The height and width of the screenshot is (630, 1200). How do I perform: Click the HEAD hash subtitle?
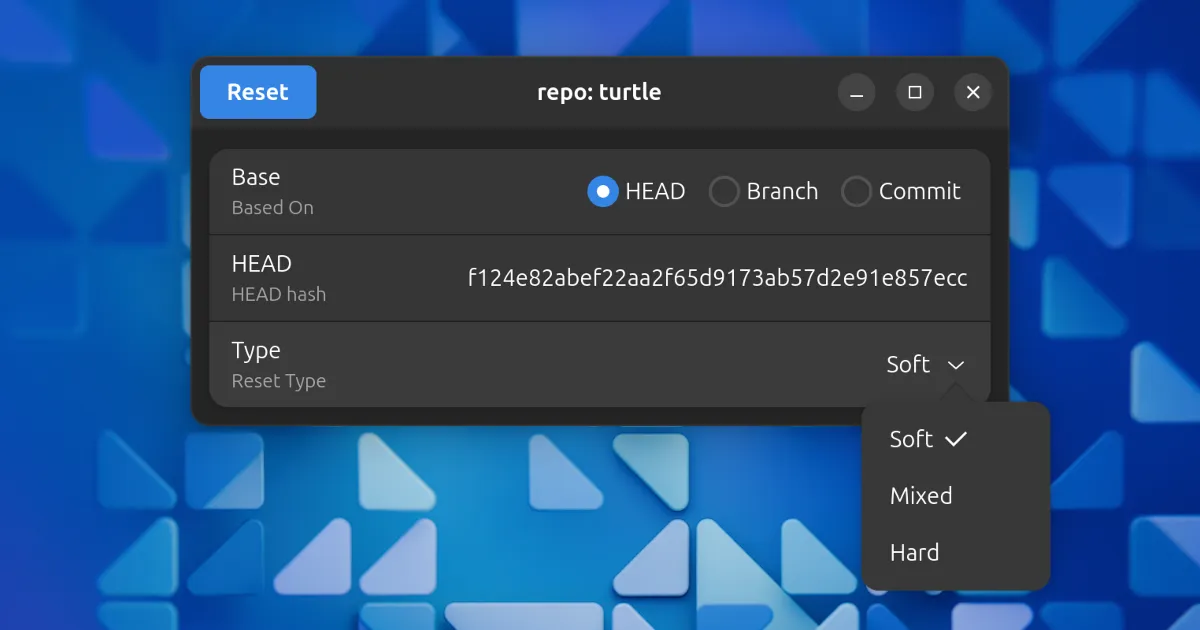(x=279, y=295)
